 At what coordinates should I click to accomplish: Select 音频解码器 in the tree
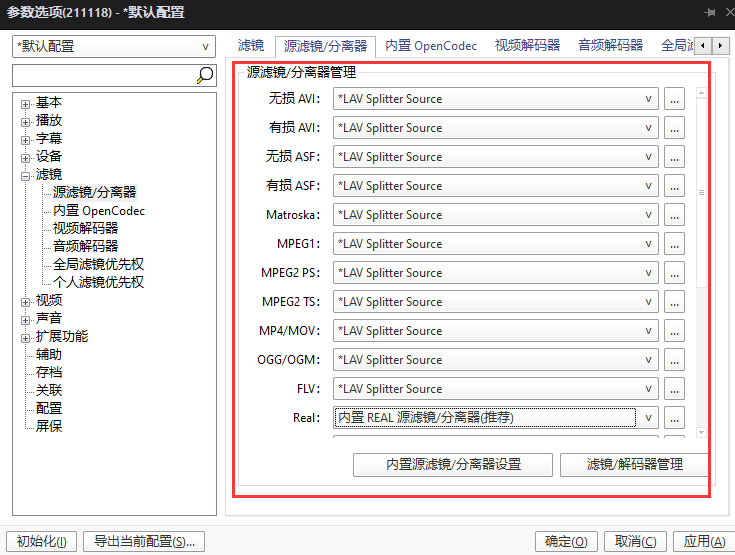click(85, 246)
